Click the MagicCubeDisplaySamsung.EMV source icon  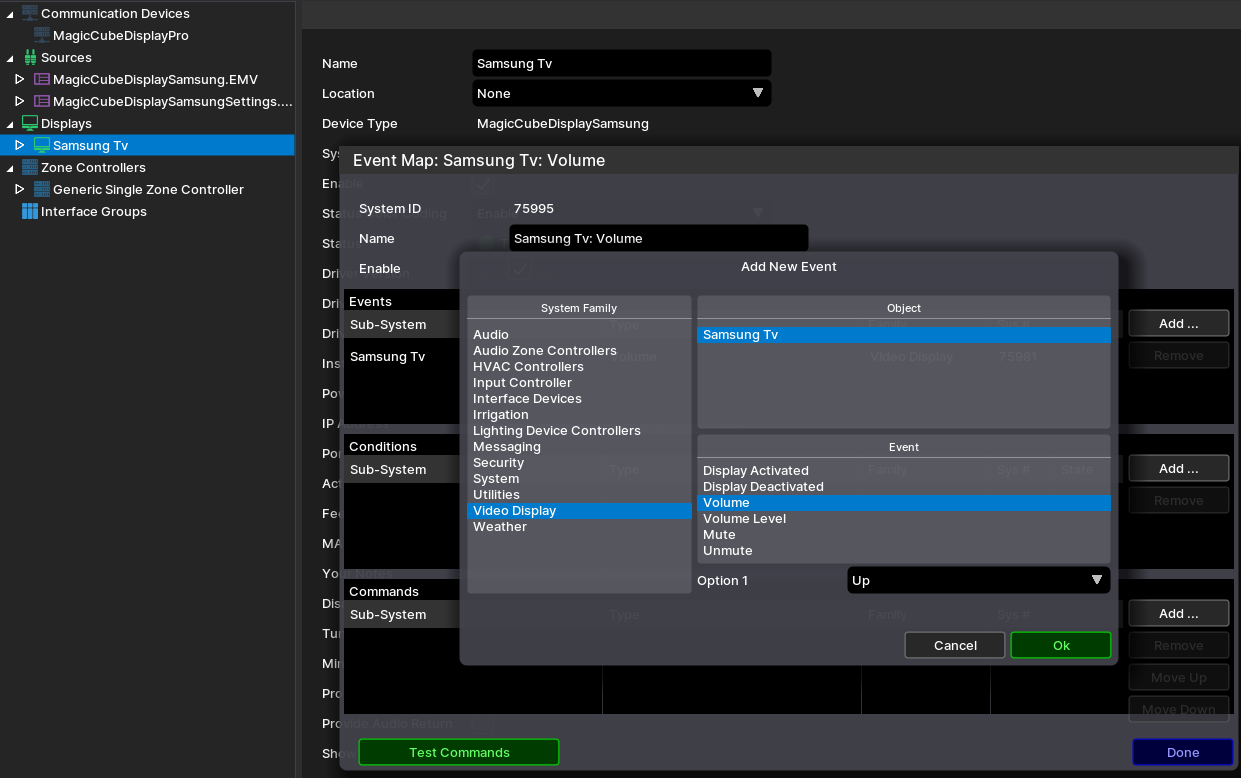click(41, 79)
